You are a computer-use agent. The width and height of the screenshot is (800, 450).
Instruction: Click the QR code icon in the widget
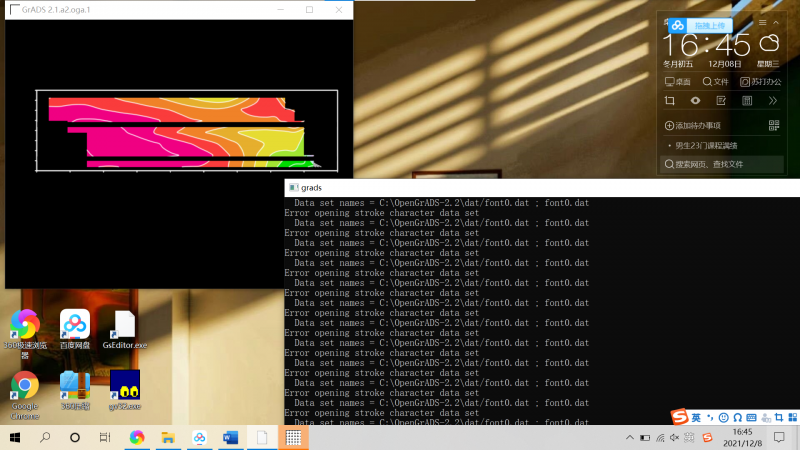[773, 125]
